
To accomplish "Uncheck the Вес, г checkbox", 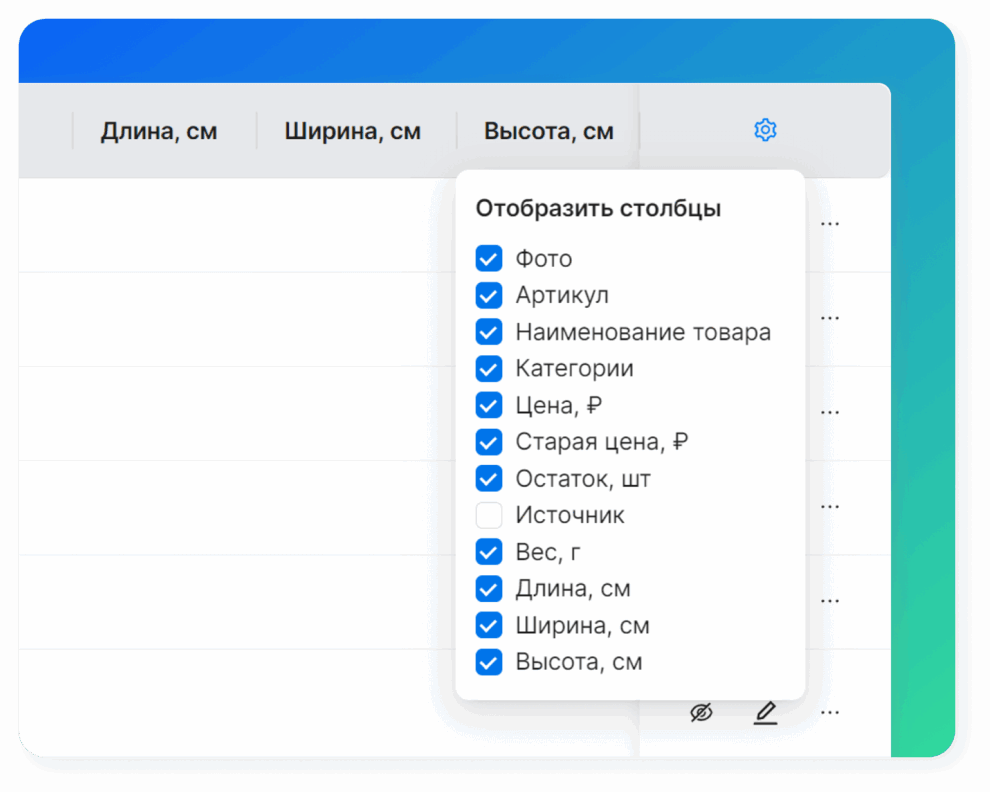I will click(x=489, y=552).
